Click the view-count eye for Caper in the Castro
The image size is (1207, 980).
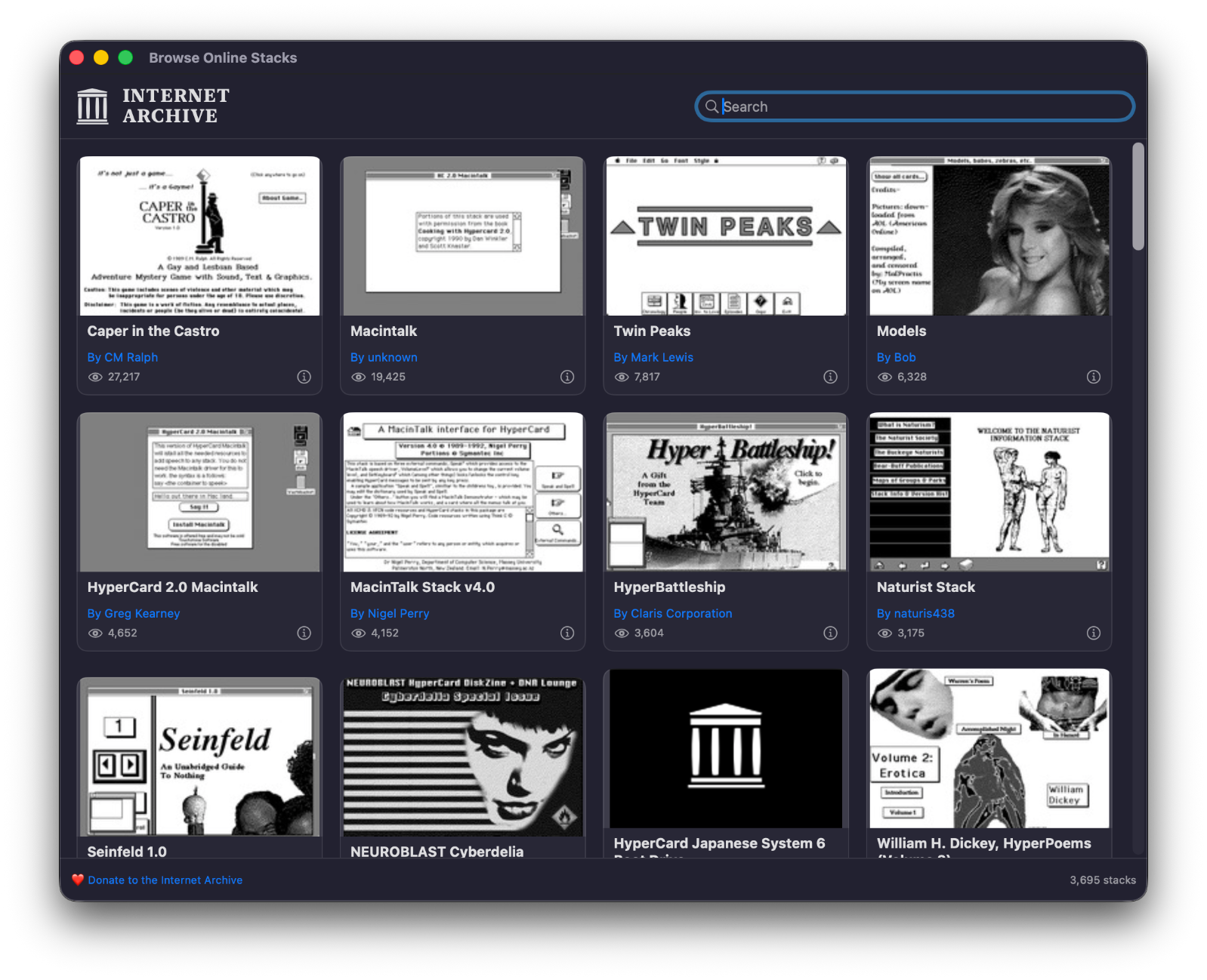point(95,377)
